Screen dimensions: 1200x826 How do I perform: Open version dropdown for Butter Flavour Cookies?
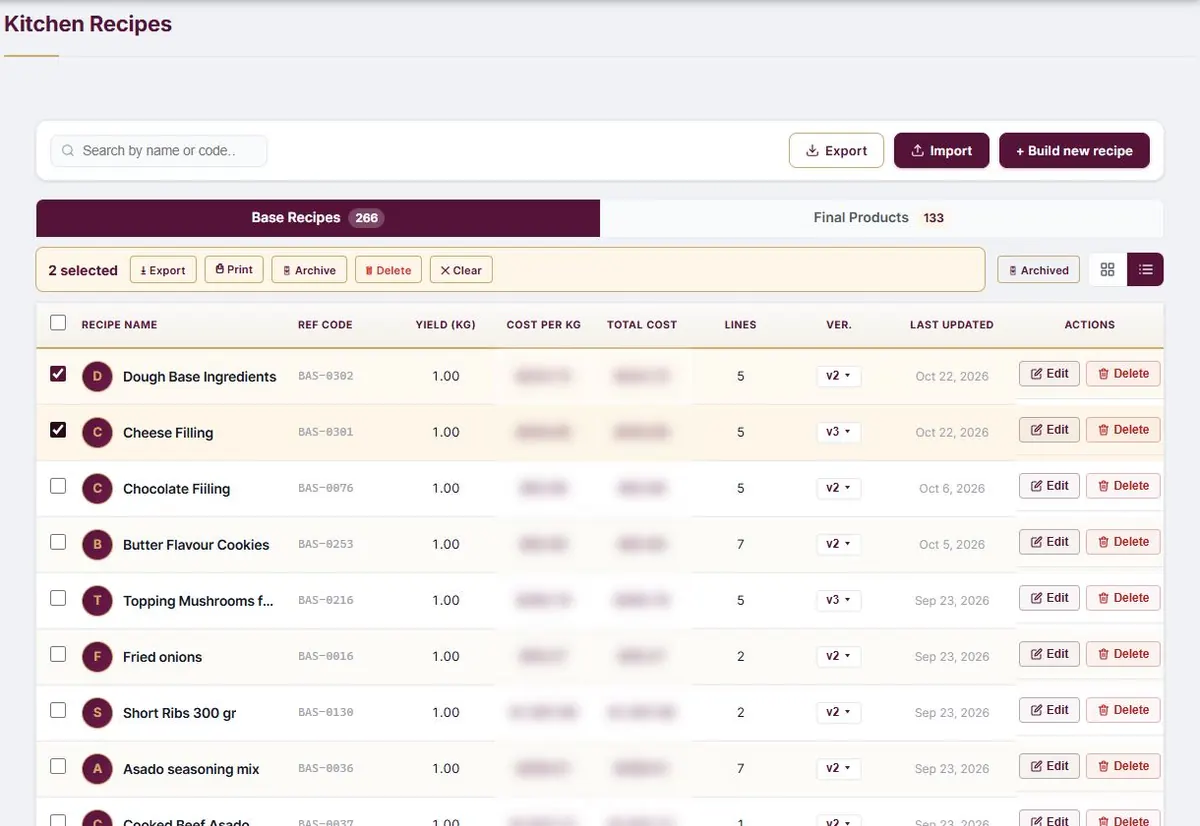coord(838,544)
